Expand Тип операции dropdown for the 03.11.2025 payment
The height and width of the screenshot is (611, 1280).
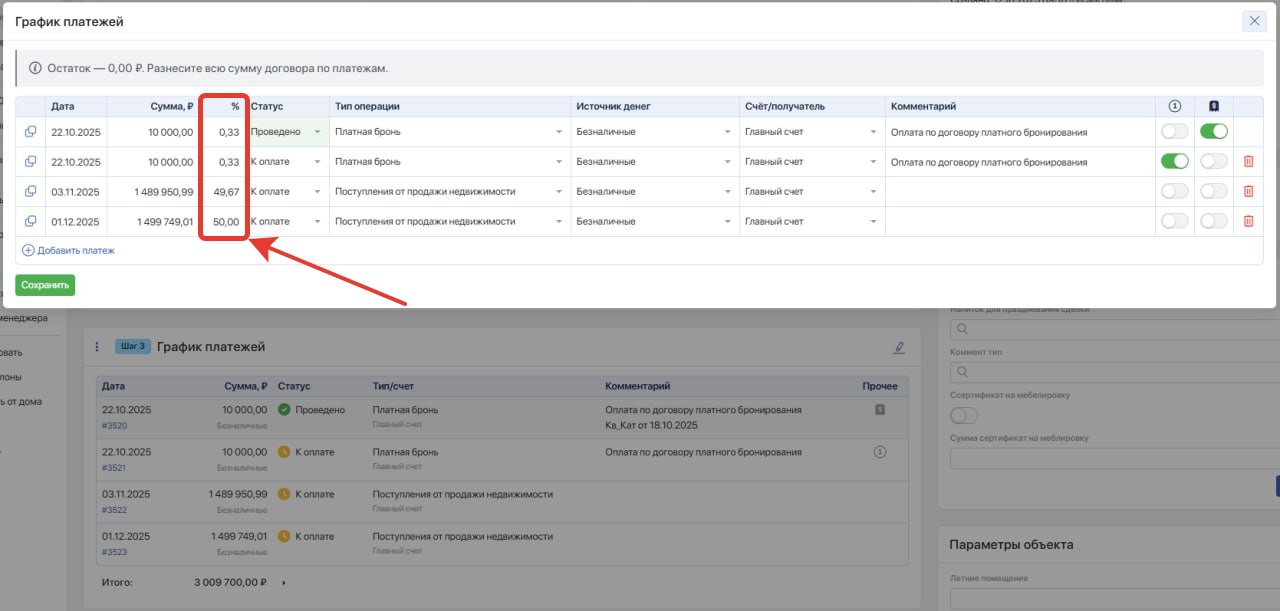click(450, 192)
